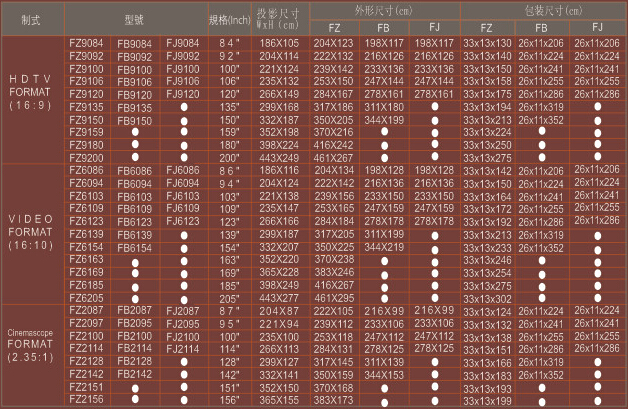
Task: Click outer dimension 204X123
Action: [x=333, y=43]
